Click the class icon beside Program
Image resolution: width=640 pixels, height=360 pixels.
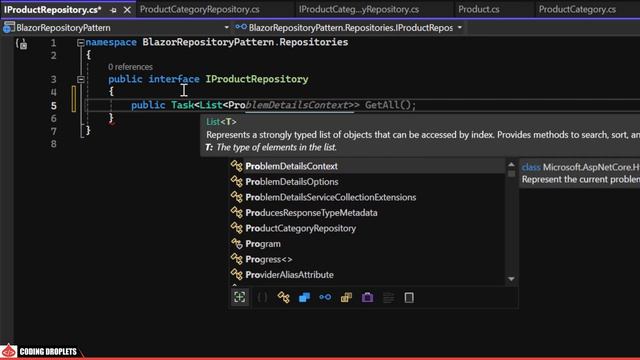237,243
